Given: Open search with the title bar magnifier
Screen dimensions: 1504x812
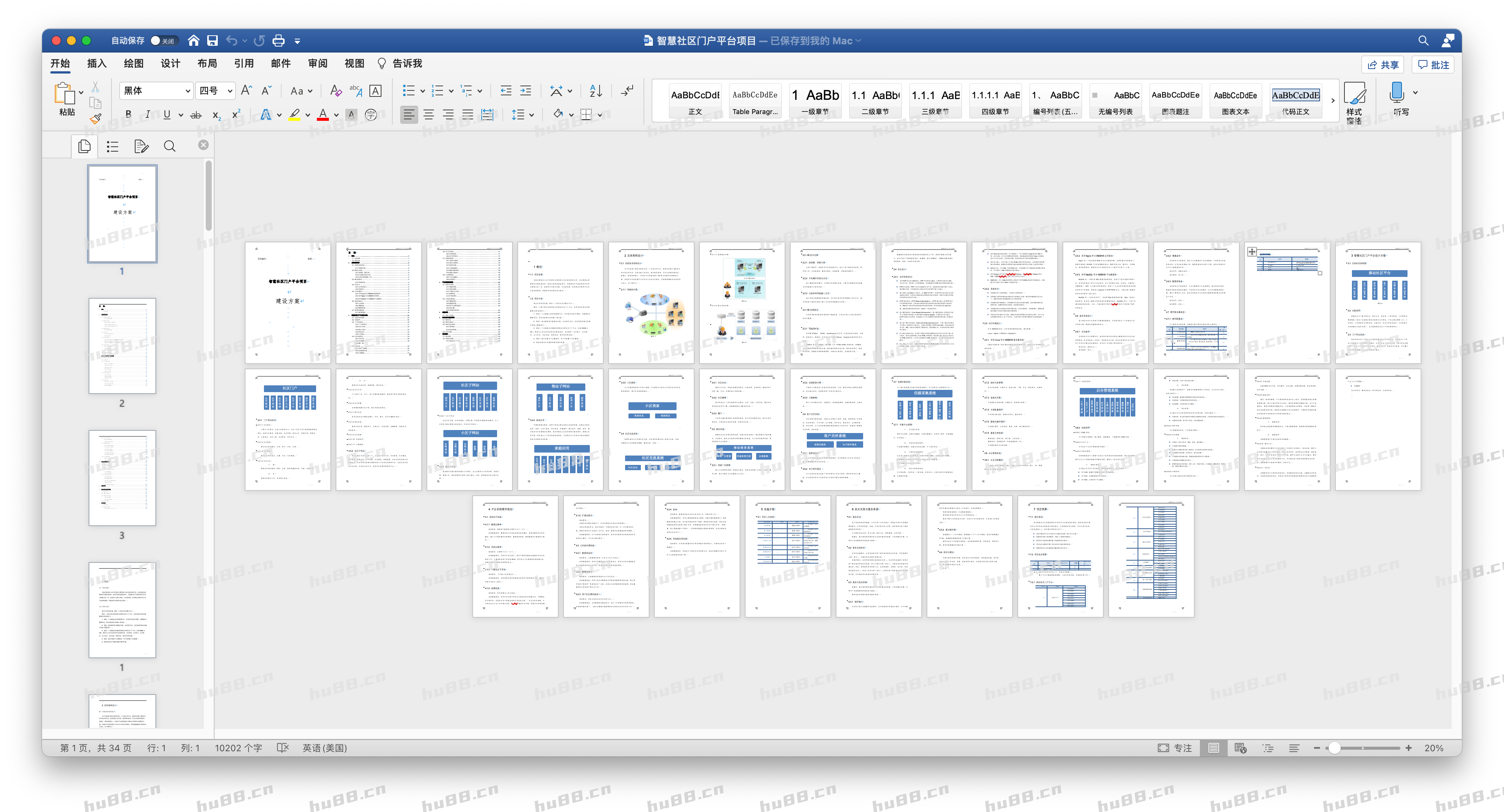Looking at the screenshot, I should click(1423, 40).
